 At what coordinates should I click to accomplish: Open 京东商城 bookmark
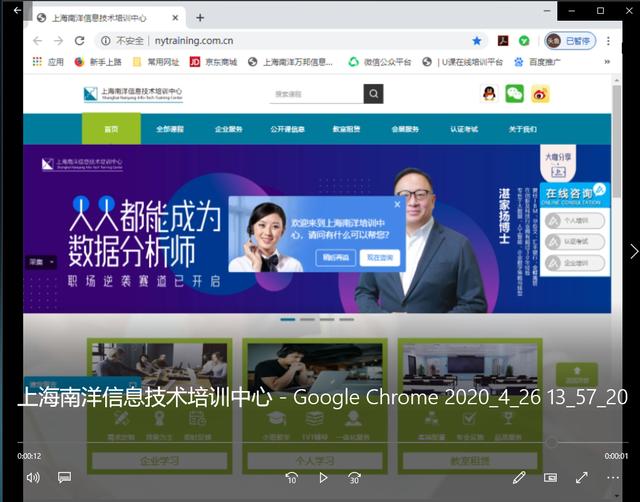(213, 62)
